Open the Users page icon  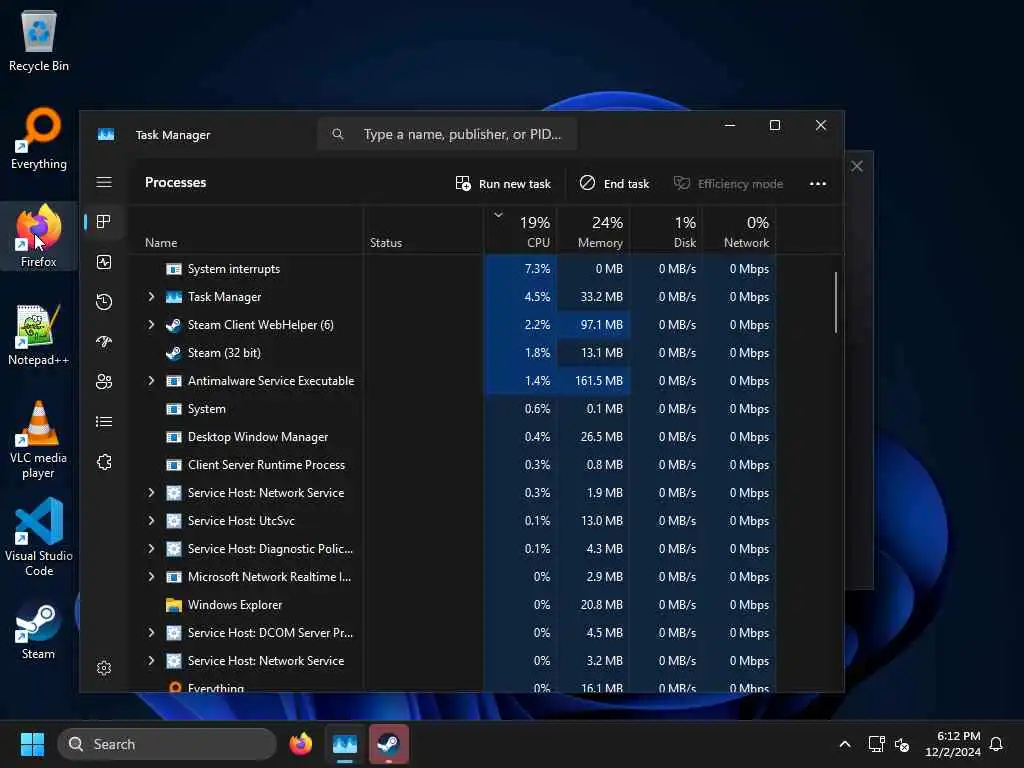click(x=104, y=381)
